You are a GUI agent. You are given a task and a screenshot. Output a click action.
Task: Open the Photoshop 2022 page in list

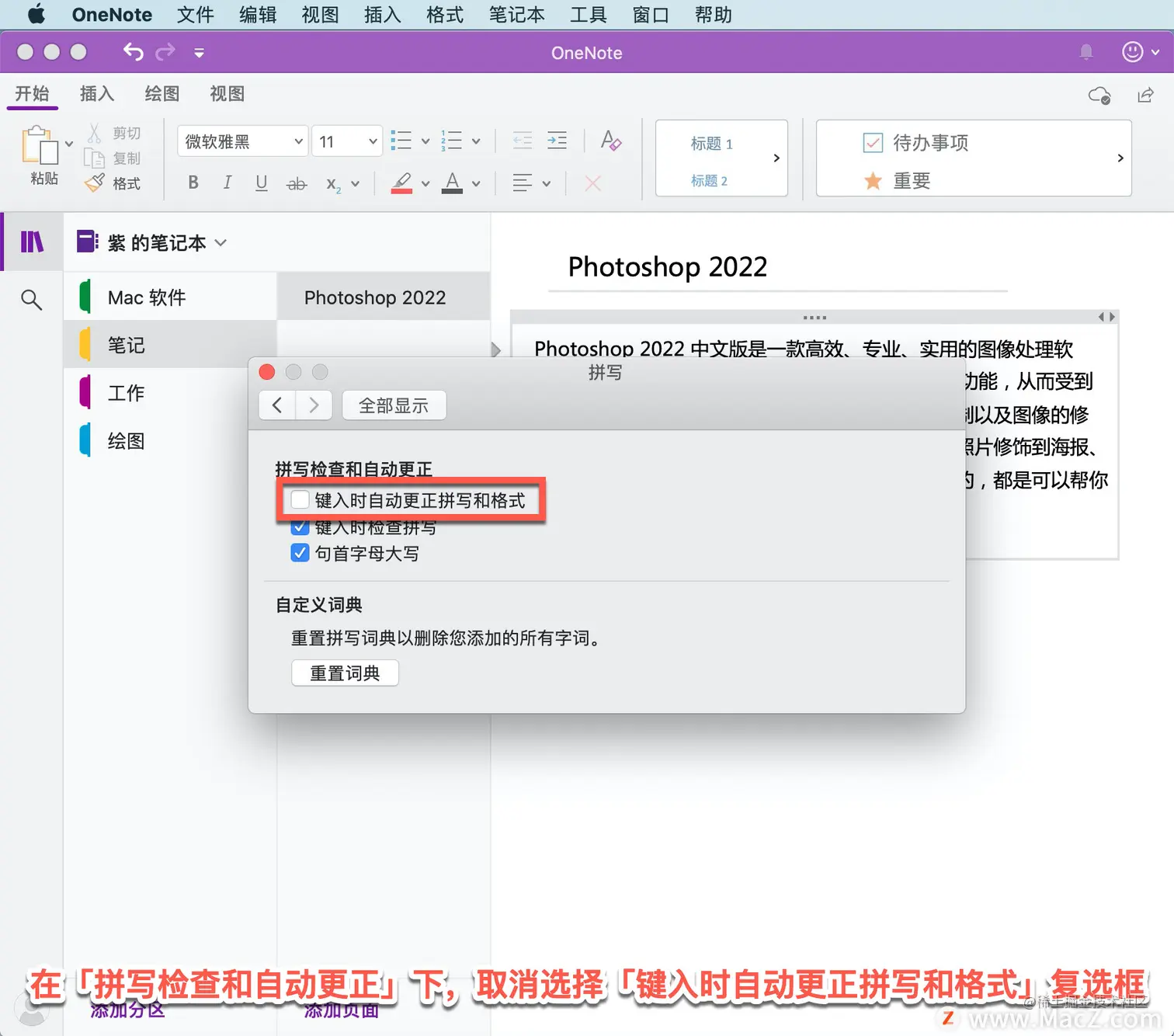384,297
